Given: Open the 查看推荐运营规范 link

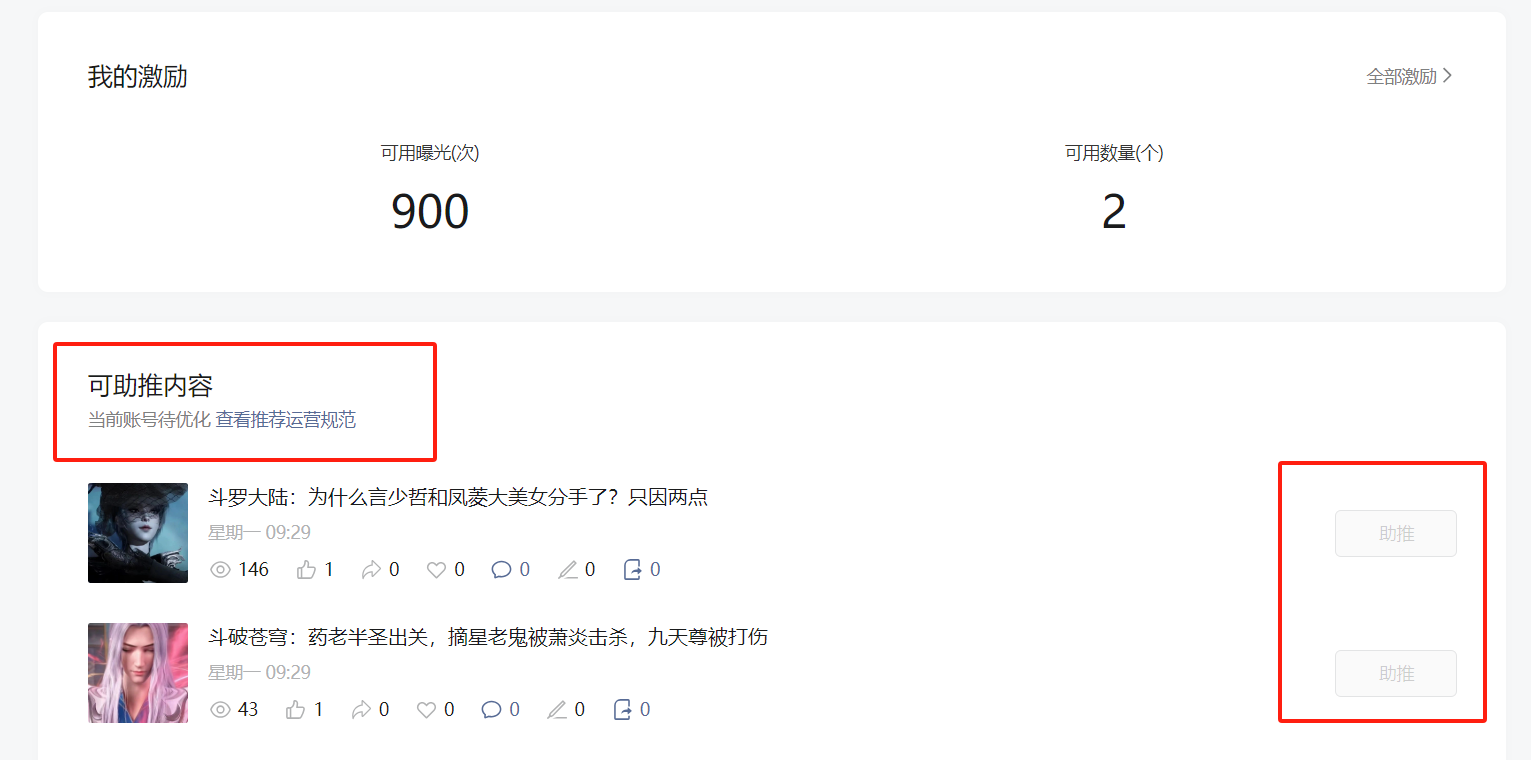Looking at the screenshot, I should (286, 420).
